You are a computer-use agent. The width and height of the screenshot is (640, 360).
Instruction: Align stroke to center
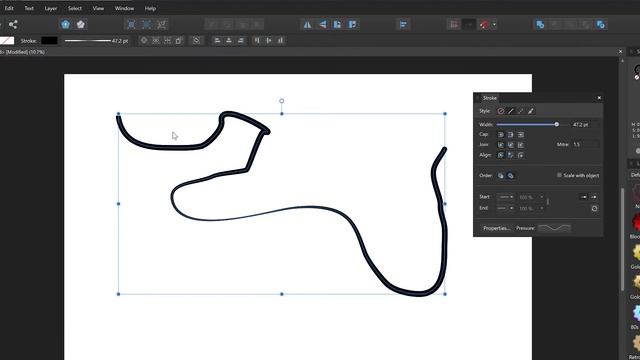(500, 155)
